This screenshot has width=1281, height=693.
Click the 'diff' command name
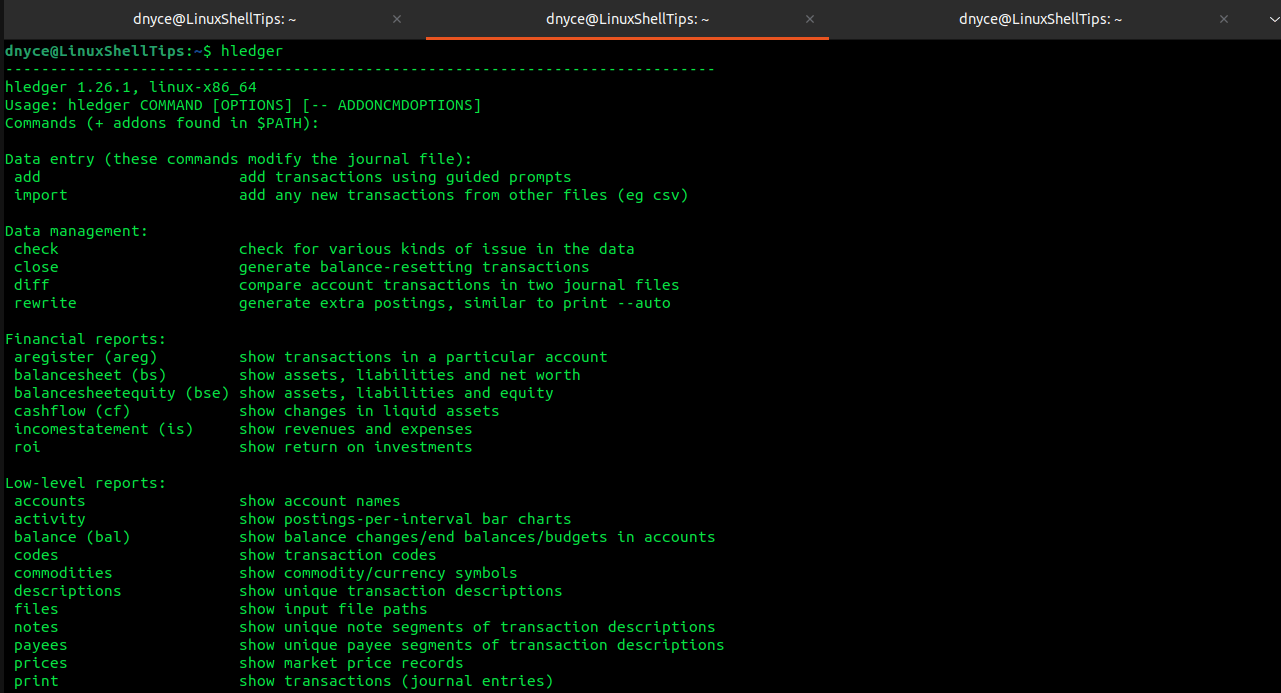[x=32, y=285]
